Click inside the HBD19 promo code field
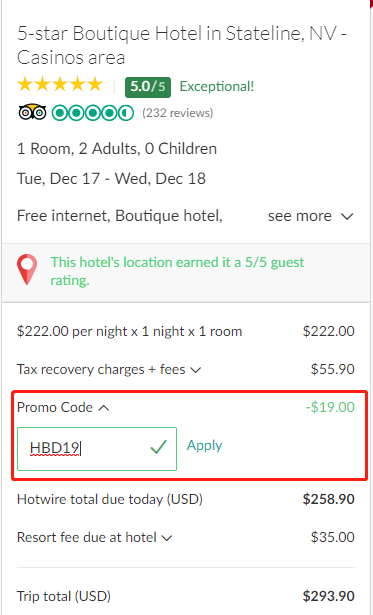The image size is (373, 615). [97, 449]
